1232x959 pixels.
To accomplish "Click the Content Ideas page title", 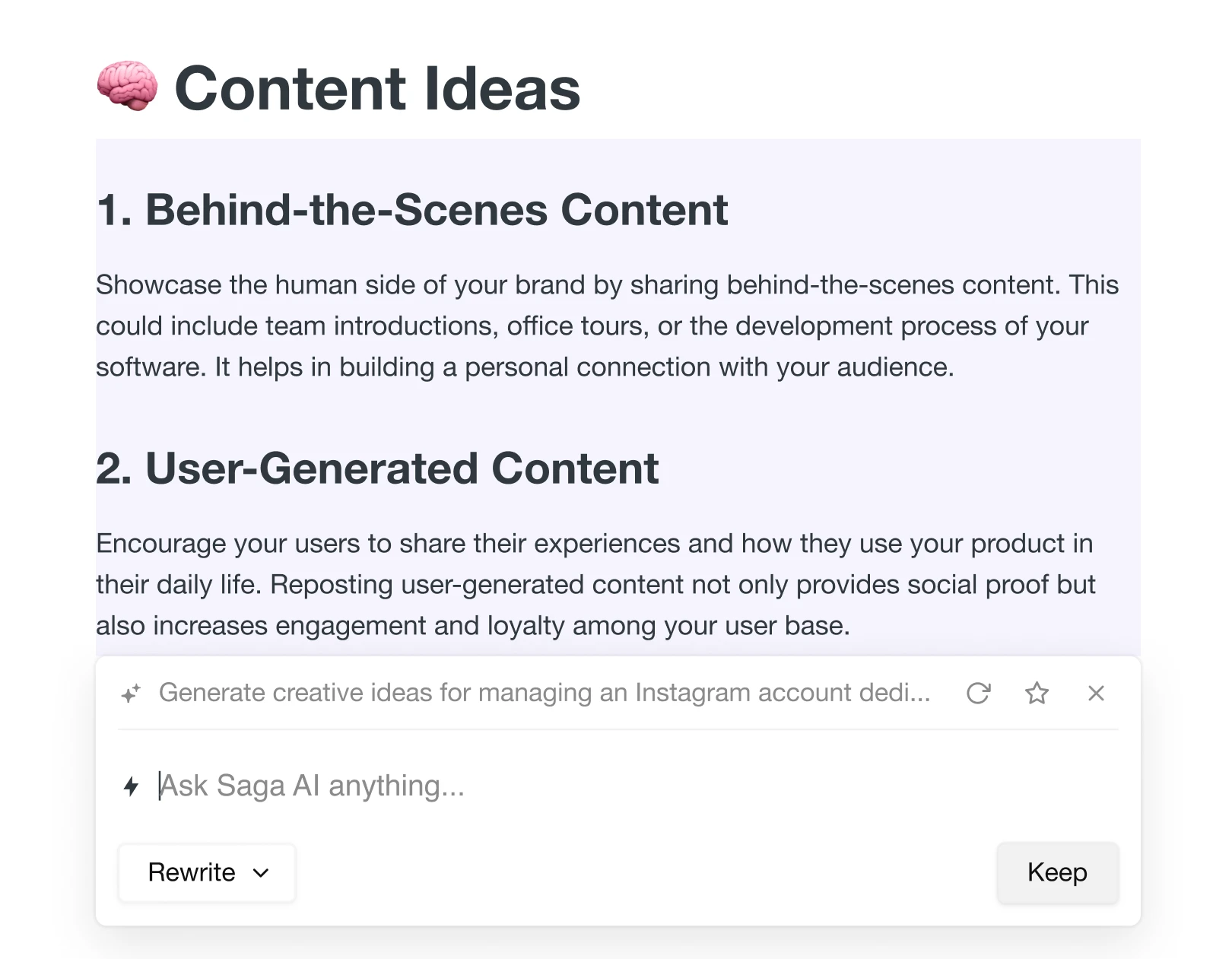I will pos(377,88).
